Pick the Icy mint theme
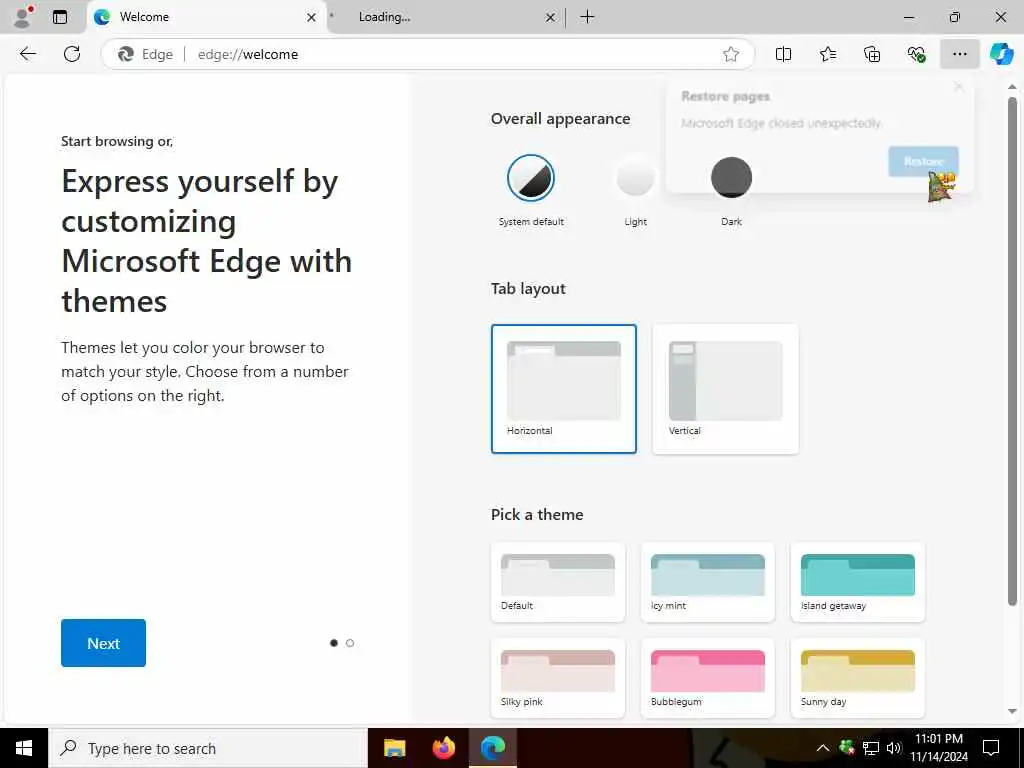 pos(708,582)
